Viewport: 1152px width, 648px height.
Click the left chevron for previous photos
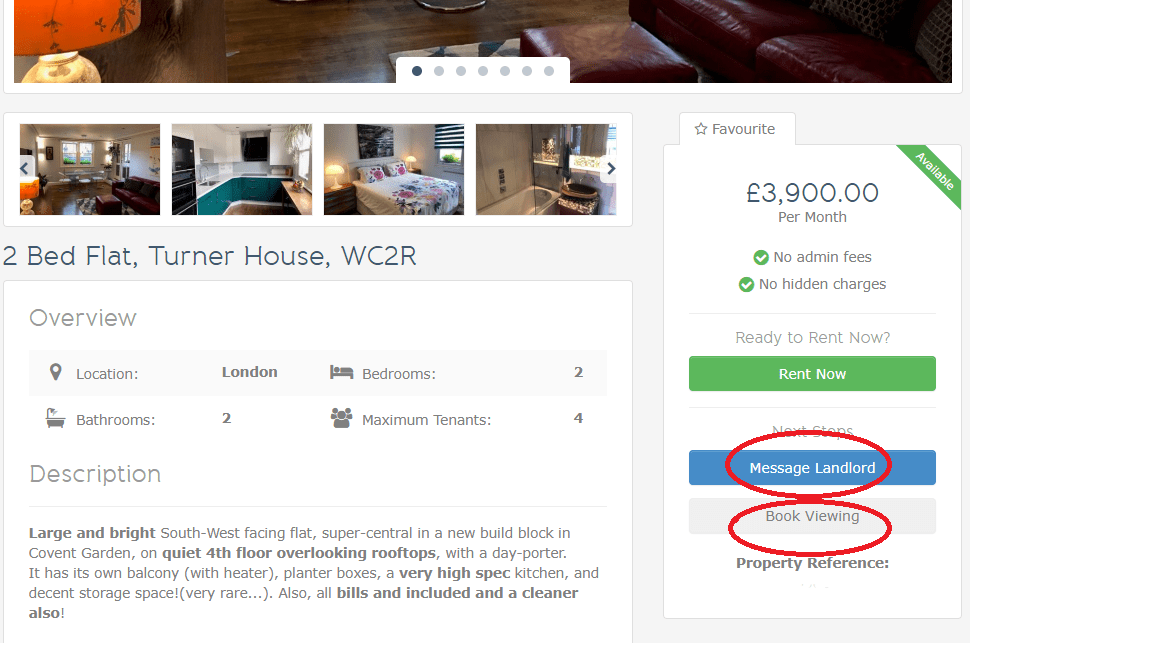[23, 168]
